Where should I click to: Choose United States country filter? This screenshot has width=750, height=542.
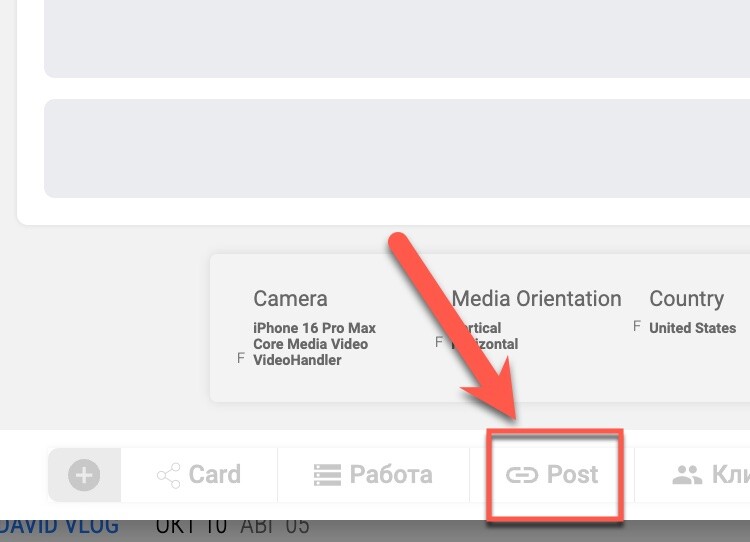[692, 328]
